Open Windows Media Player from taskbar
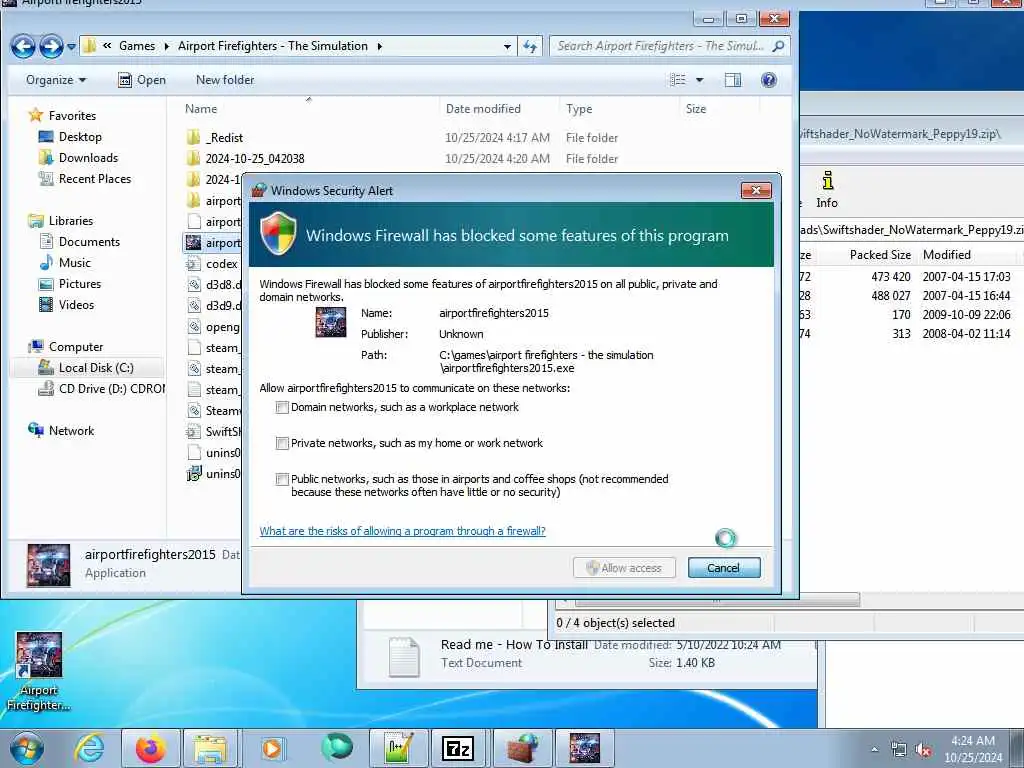This screenshot has width=1024, height=768. [271, 748]
